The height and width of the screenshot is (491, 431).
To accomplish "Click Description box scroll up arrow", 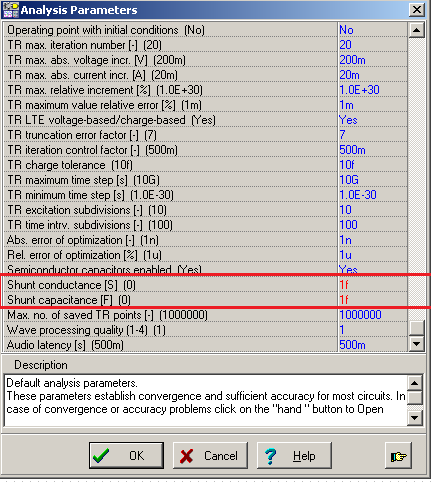I will coord(415,383).
